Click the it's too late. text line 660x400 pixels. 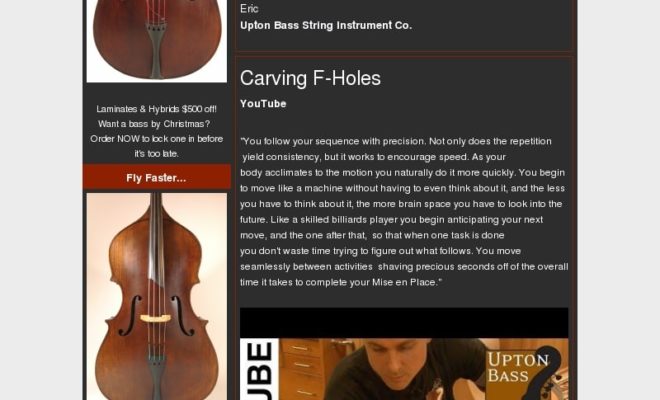click(x=157, y=154)
